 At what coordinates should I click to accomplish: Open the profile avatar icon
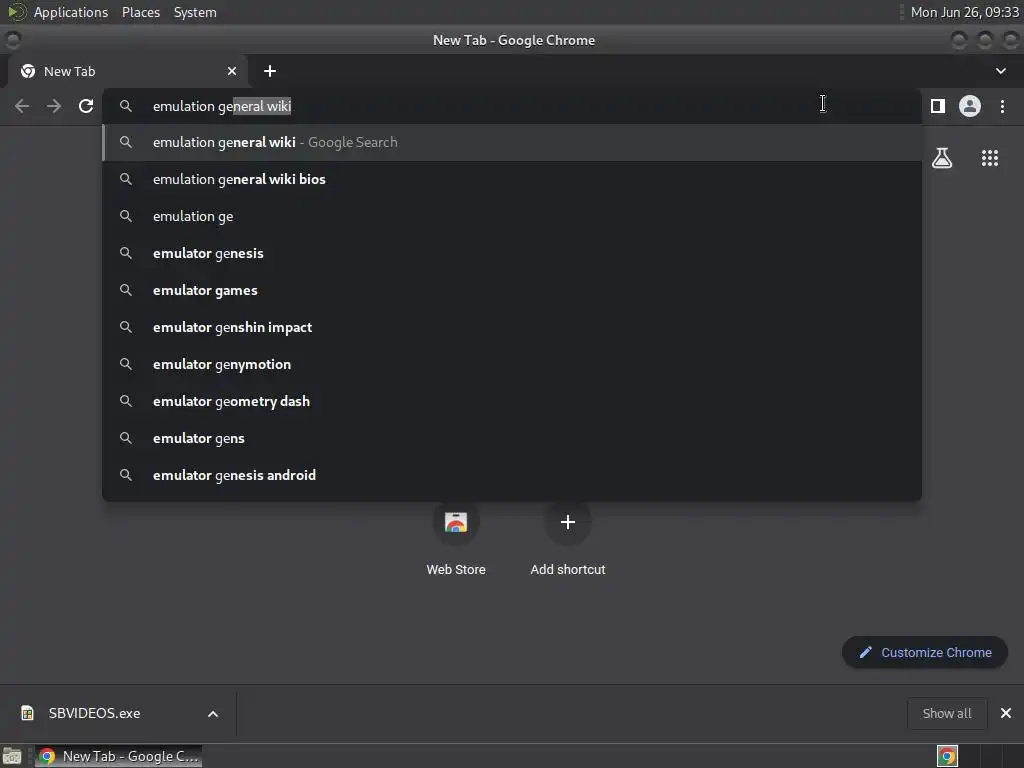point(970,106)
